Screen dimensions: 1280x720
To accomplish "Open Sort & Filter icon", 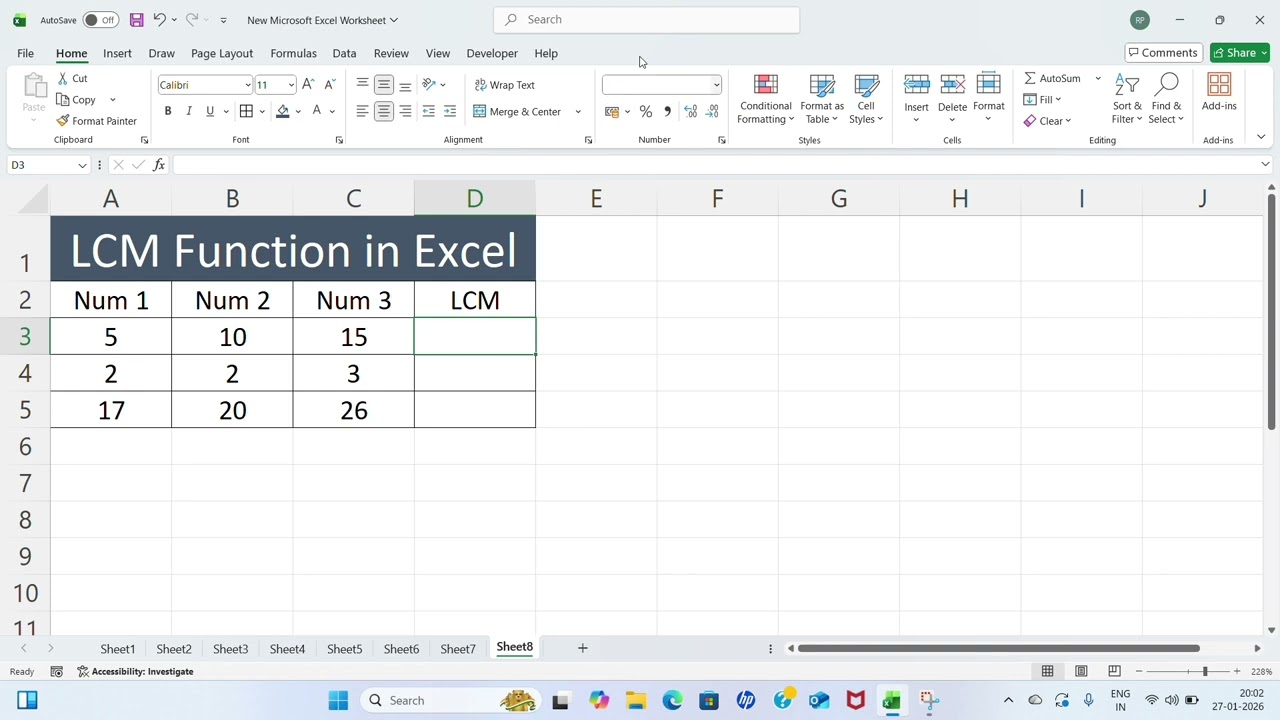I will click(x=1127, y=86).
